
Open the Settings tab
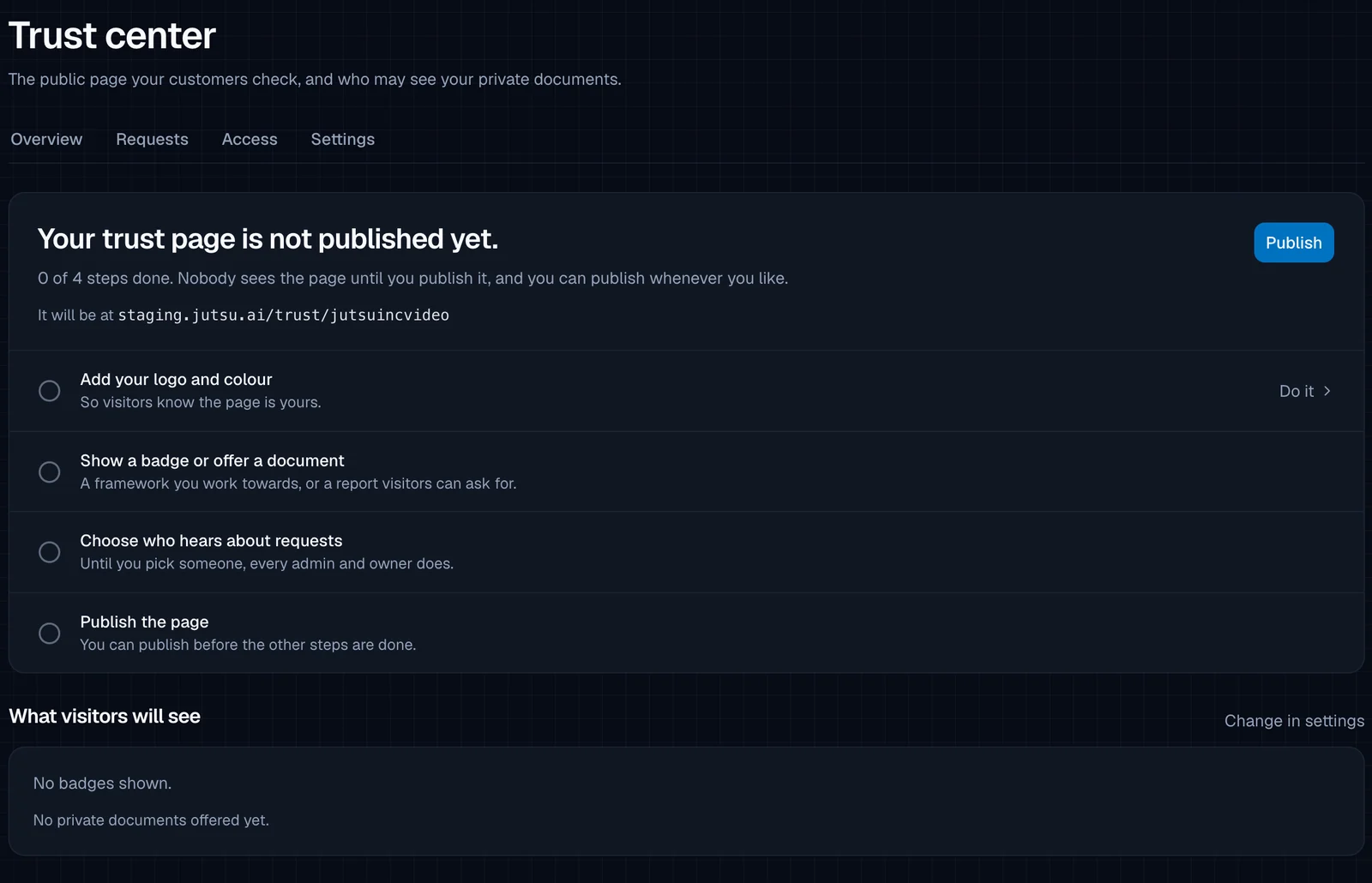tap(342, 139)
